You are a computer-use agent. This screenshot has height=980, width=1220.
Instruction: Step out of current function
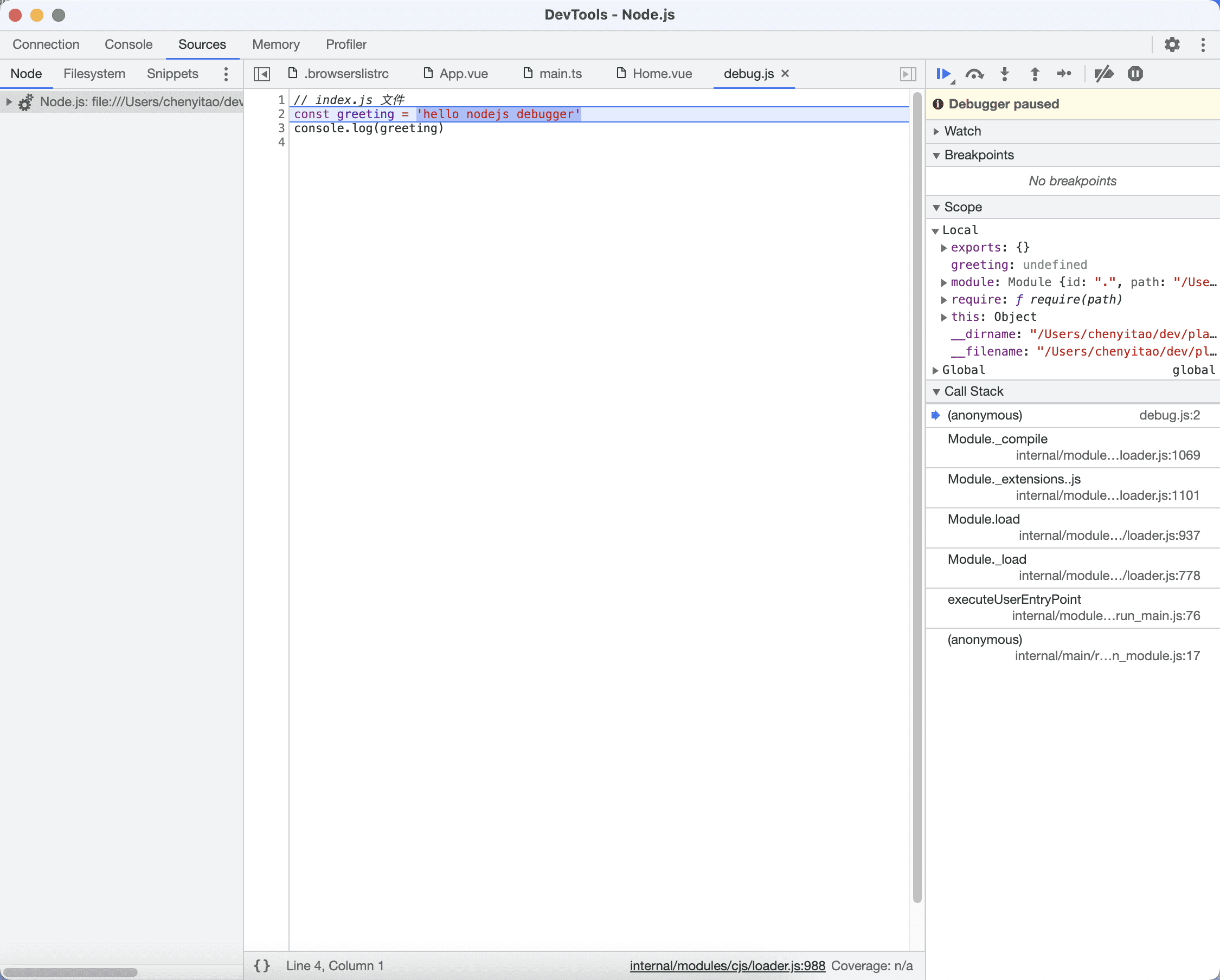pos(1035,74)
